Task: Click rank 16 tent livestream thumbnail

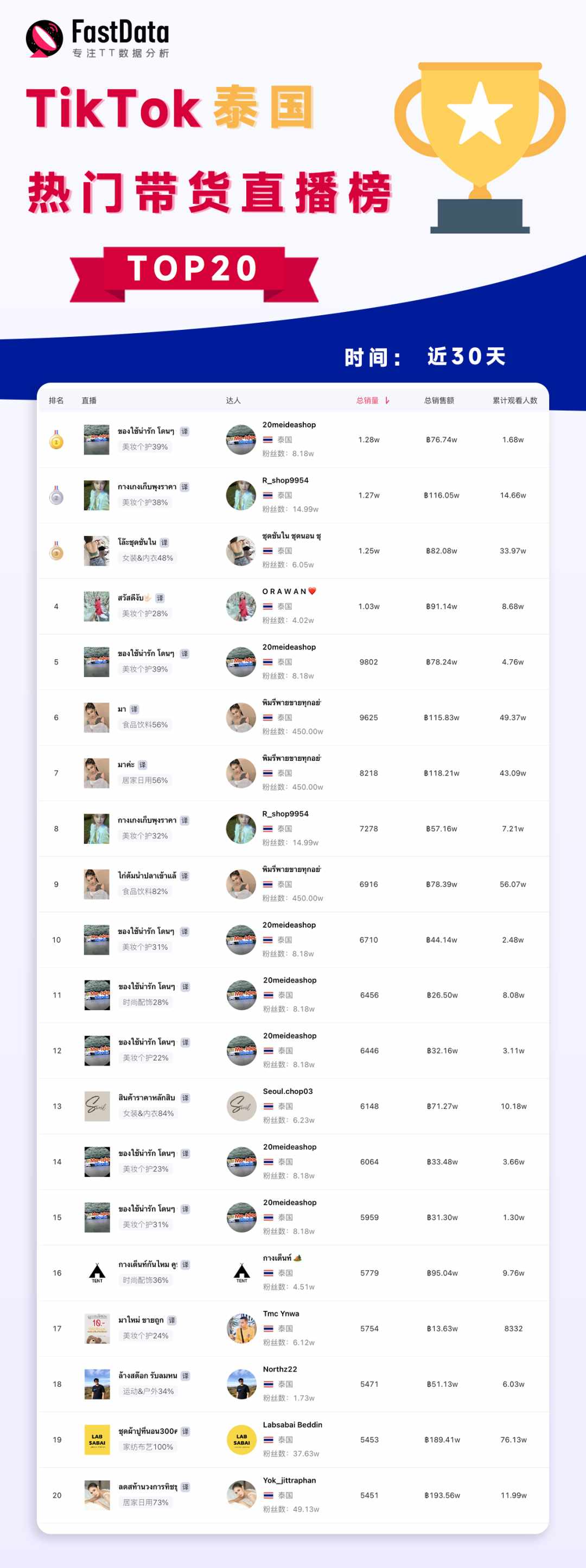Action: click(x=97, y=1273)
